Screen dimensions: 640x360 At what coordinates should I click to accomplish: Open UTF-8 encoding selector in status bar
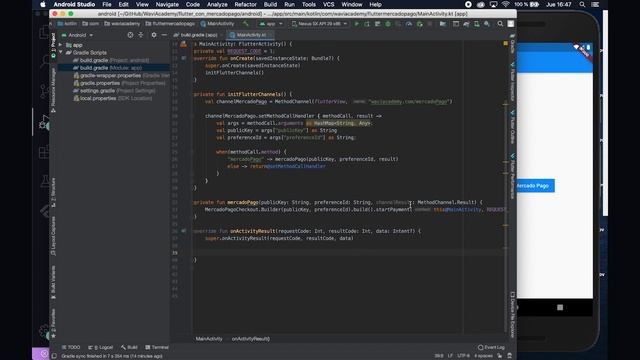click(463, 356)
